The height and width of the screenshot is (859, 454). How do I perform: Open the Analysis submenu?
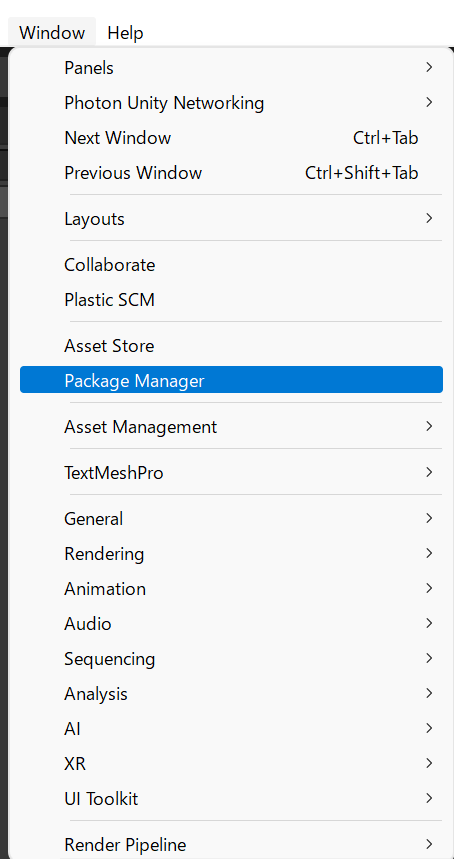coord(231,694)
